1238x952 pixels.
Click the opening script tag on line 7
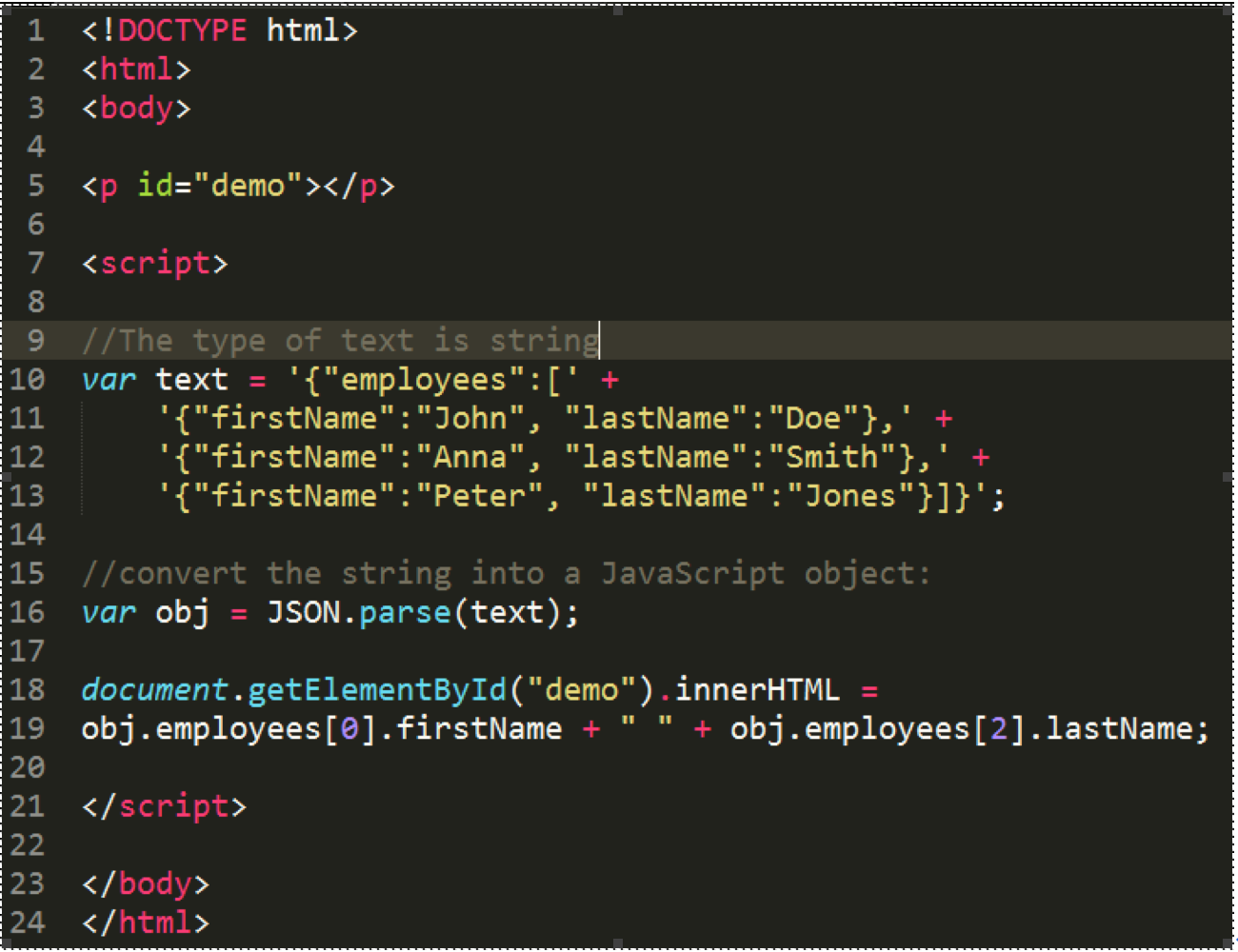(155, 263)
